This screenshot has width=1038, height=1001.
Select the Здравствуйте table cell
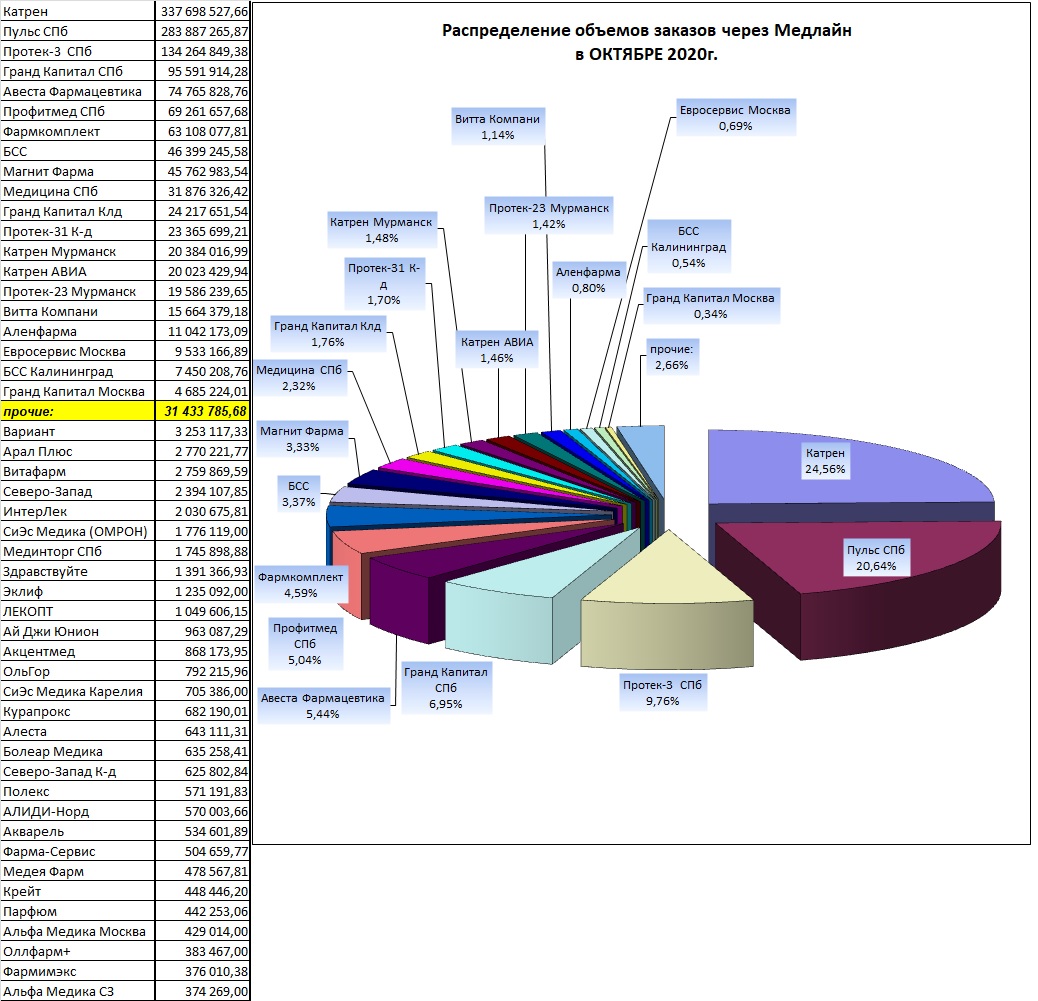77,571
